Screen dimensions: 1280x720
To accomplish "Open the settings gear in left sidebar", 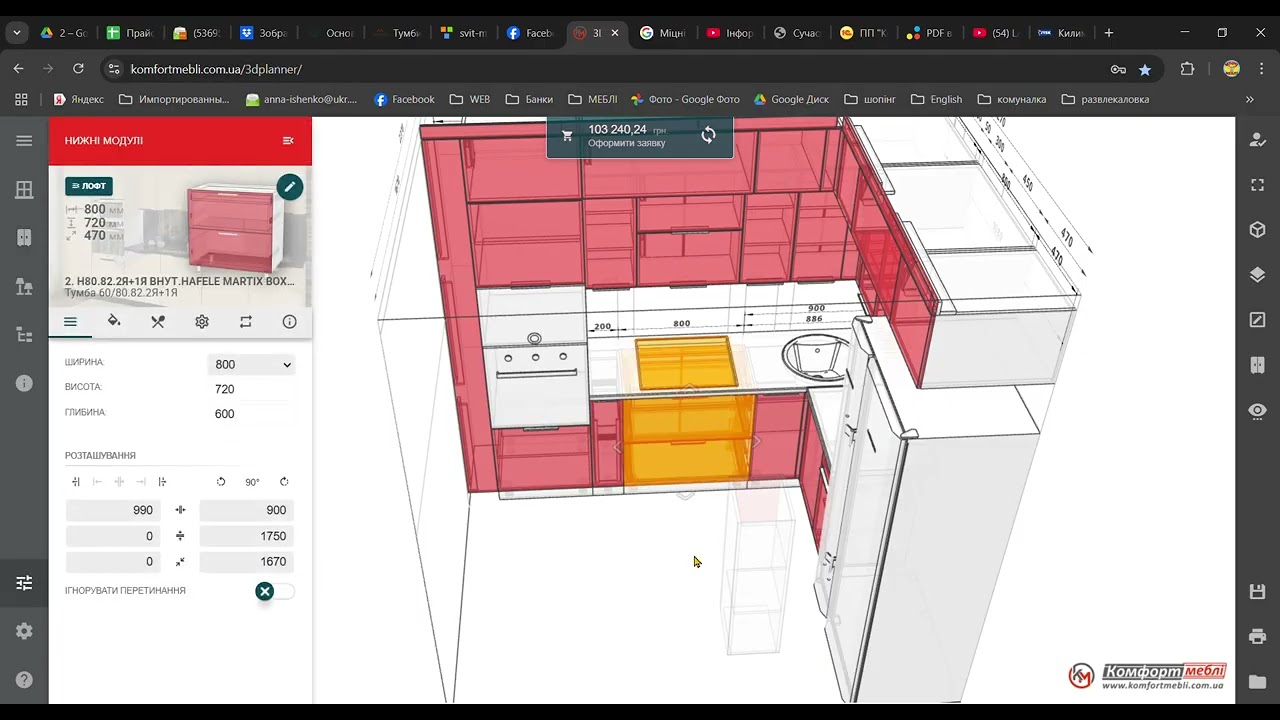I will [24, 631].
